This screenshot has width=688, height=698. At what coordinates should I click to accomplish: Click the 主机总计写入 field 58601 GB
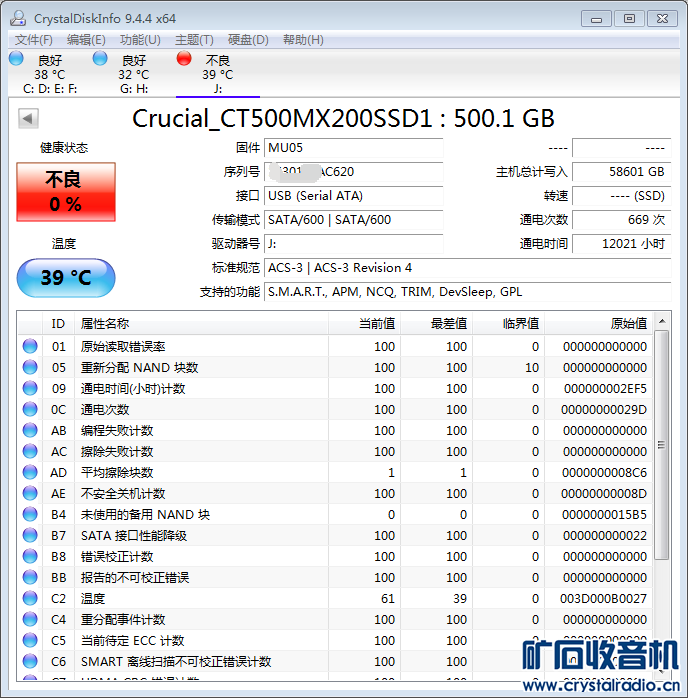(622, 172)
